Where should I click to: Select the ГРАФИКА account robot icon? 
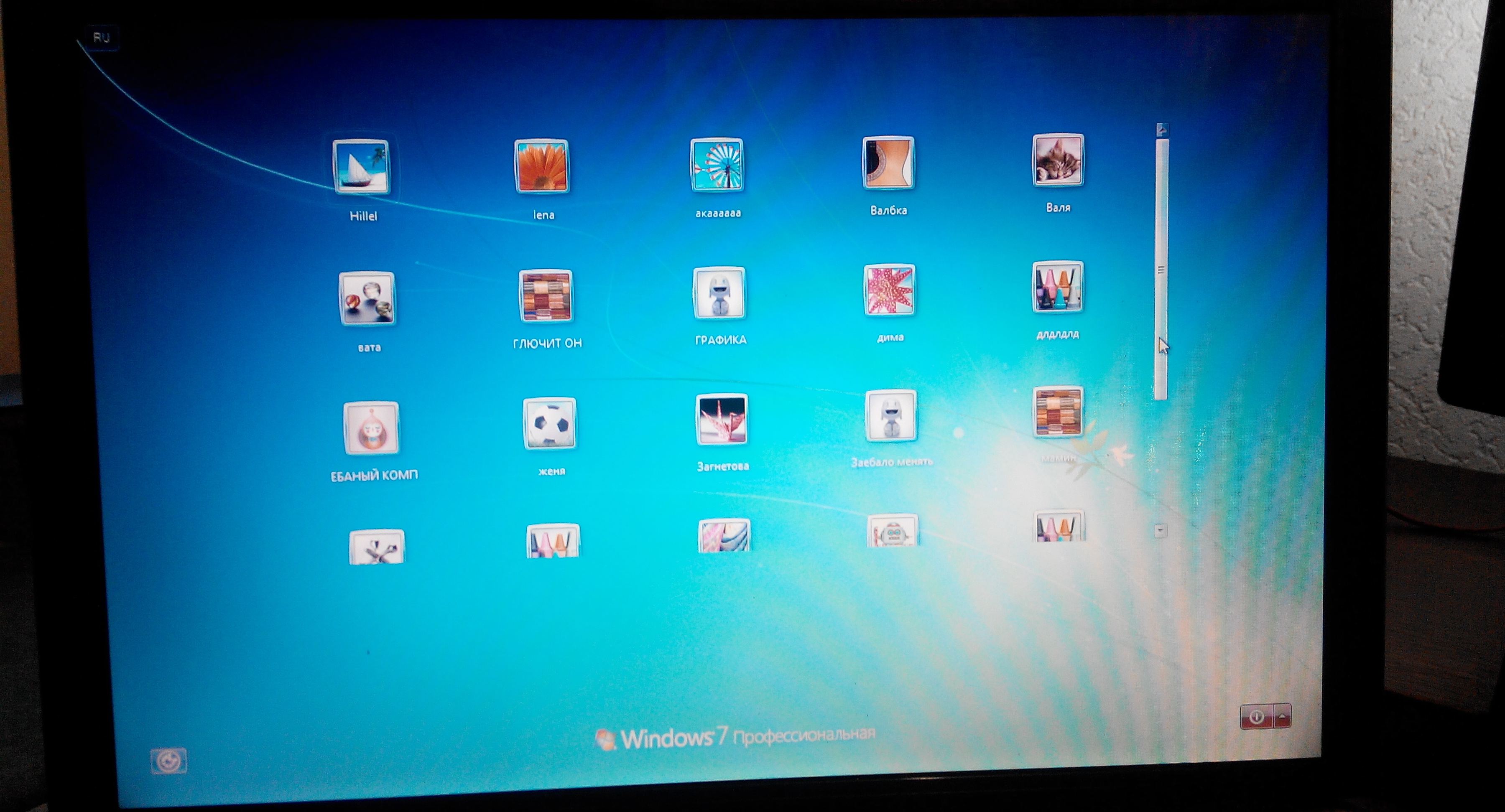pyautogui.click(x=719, y=293)
